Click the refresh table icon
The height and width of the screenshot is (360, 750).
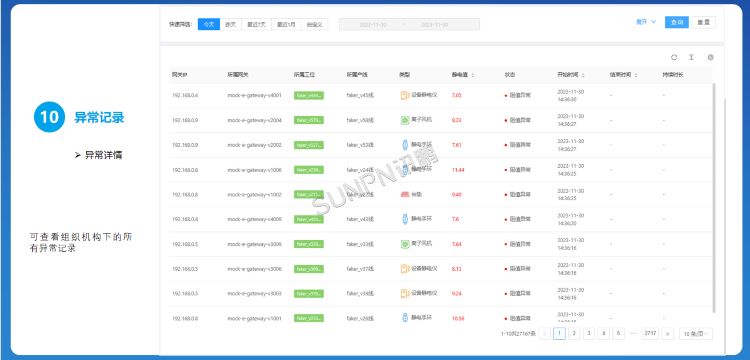[674, 57]
